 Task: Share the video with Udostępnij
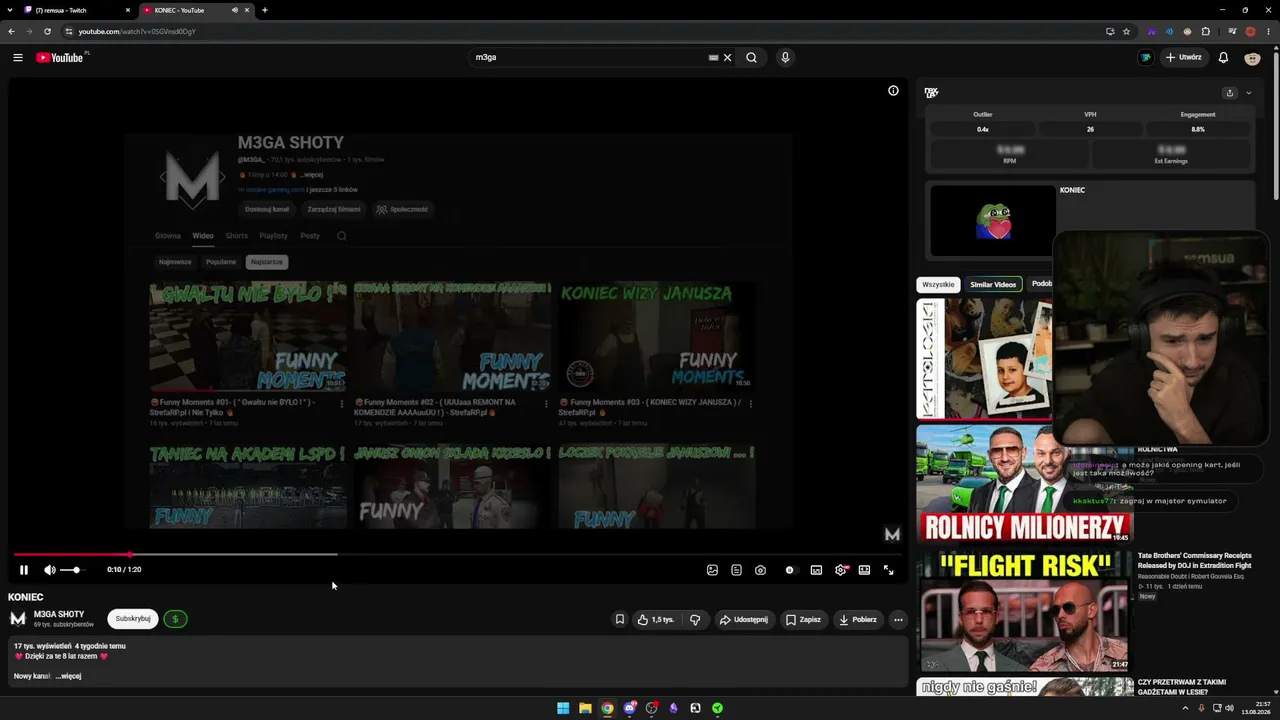(x=744, y=620)
